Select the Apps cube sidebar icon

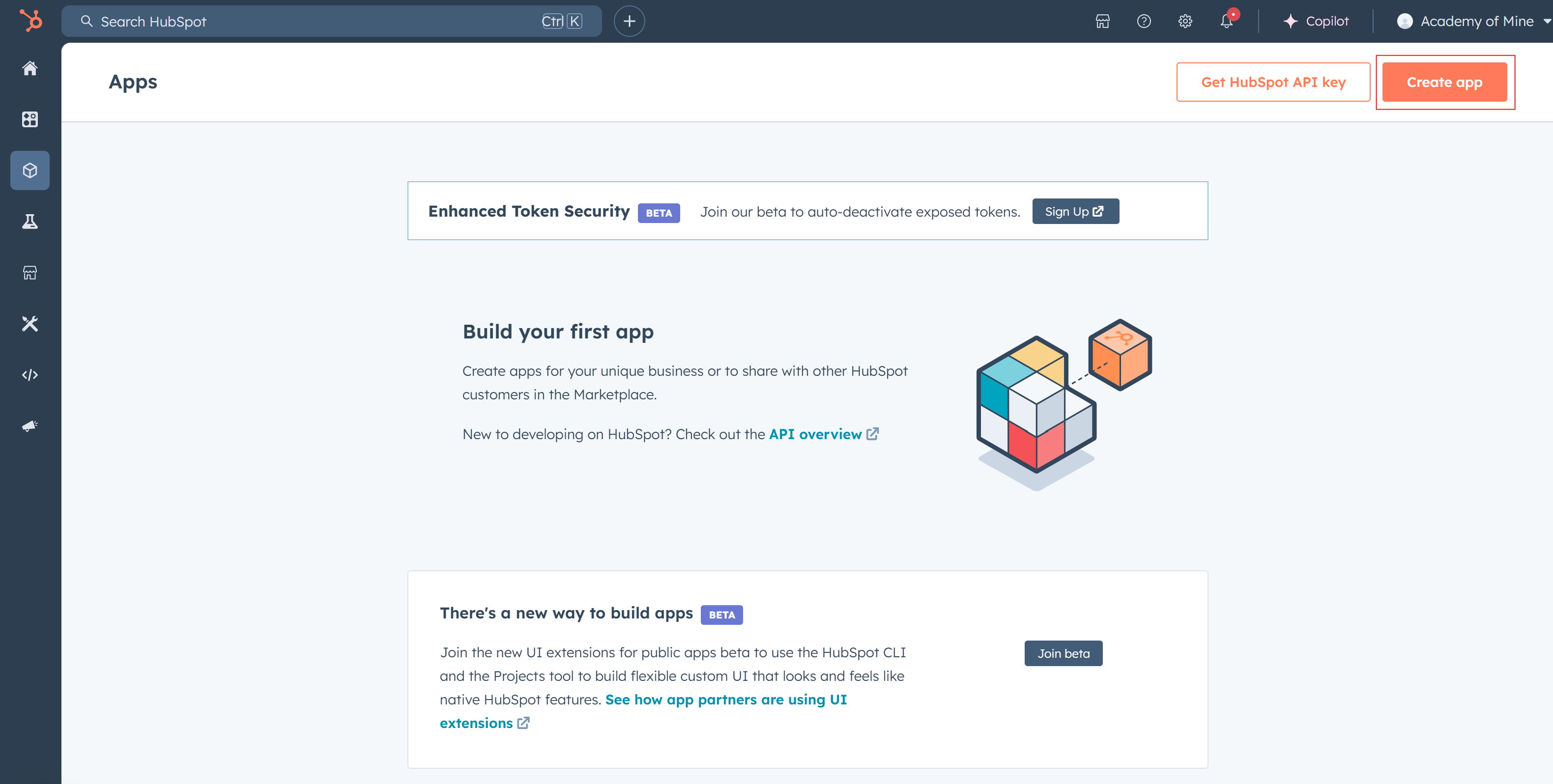(29, 170)
